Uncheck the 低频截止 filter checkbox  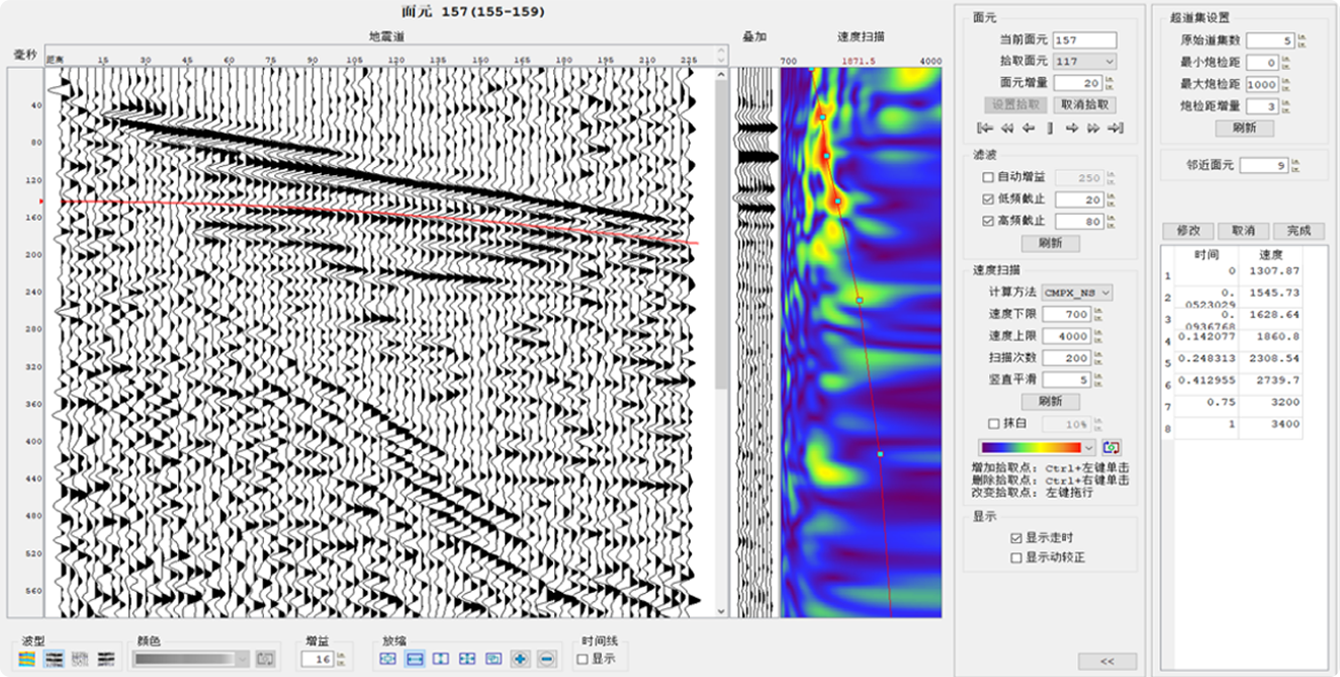click(988, 199)
